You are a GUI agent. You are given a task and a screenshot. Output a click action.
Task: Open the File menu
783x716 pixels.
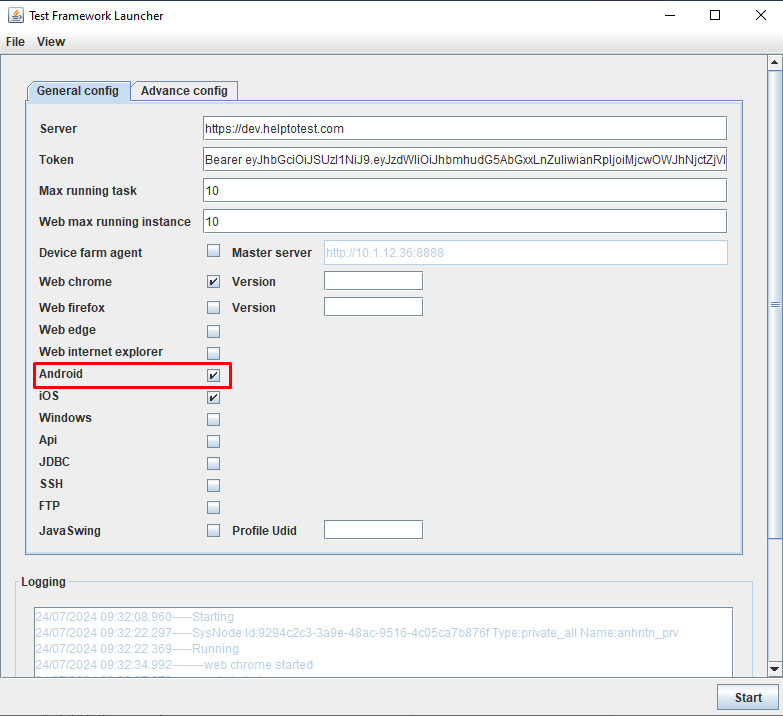pyautogui.click(x=15, y=42)
